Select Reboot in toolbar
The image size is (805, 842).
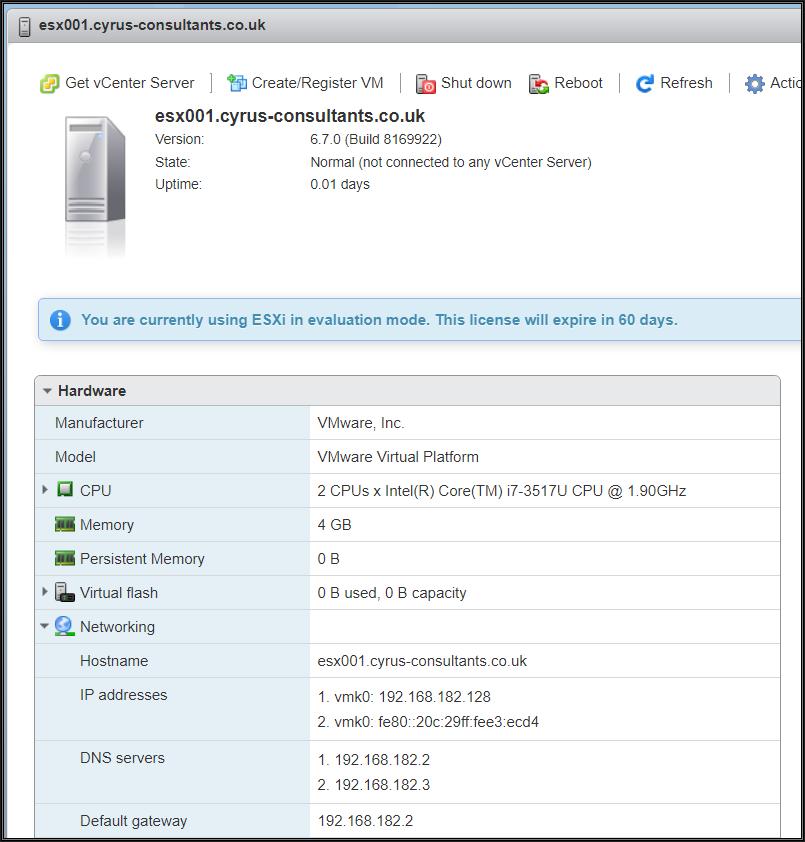[x=578, y=83]
